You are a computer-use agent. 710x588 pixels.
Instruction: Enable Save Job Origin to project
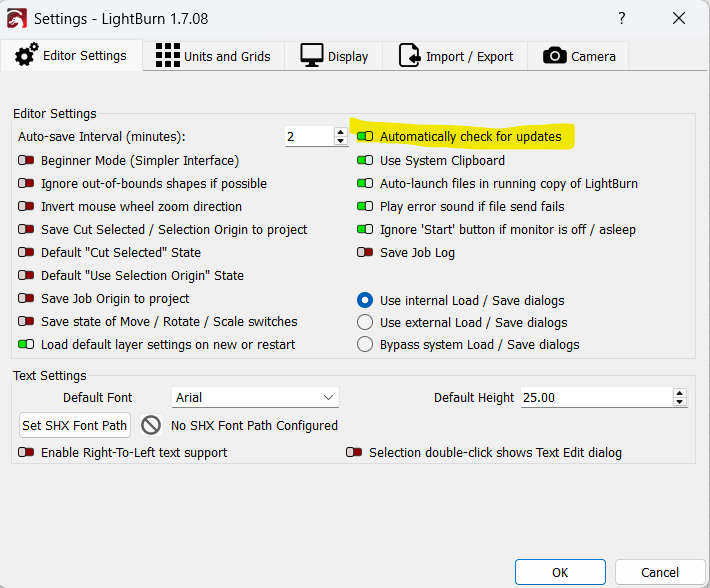26,298
